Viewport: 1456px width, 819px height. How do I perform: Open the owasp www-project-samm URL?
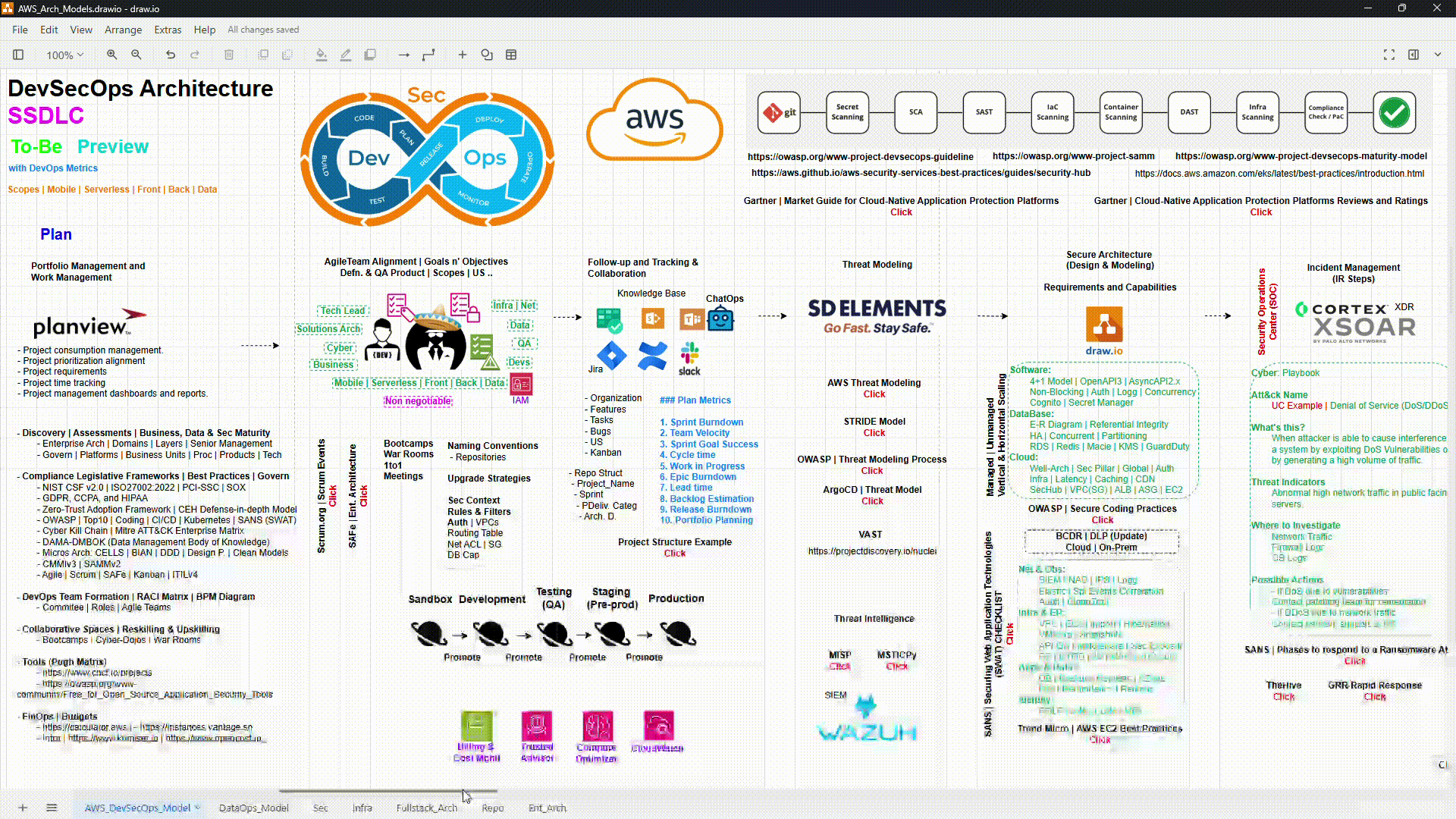tap(1073, 156)
